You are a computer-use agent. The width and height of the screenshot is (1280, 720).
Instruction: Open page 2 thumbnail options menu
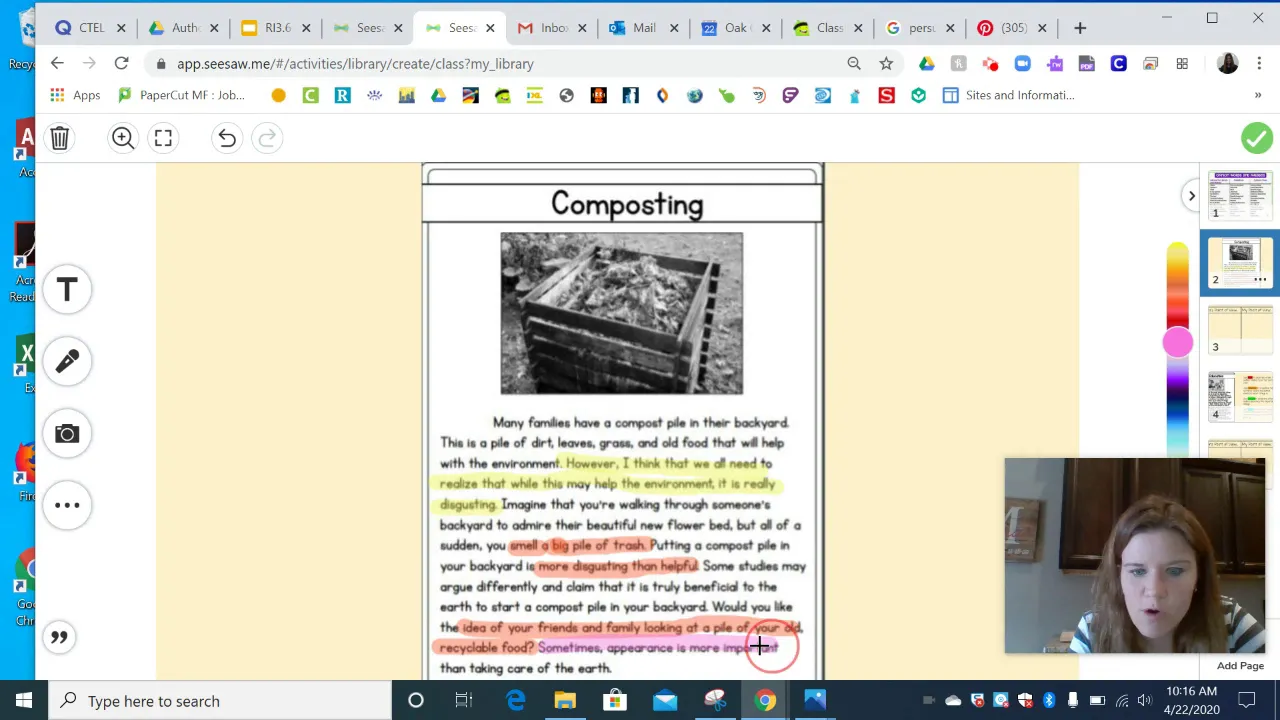point(1260,279)
